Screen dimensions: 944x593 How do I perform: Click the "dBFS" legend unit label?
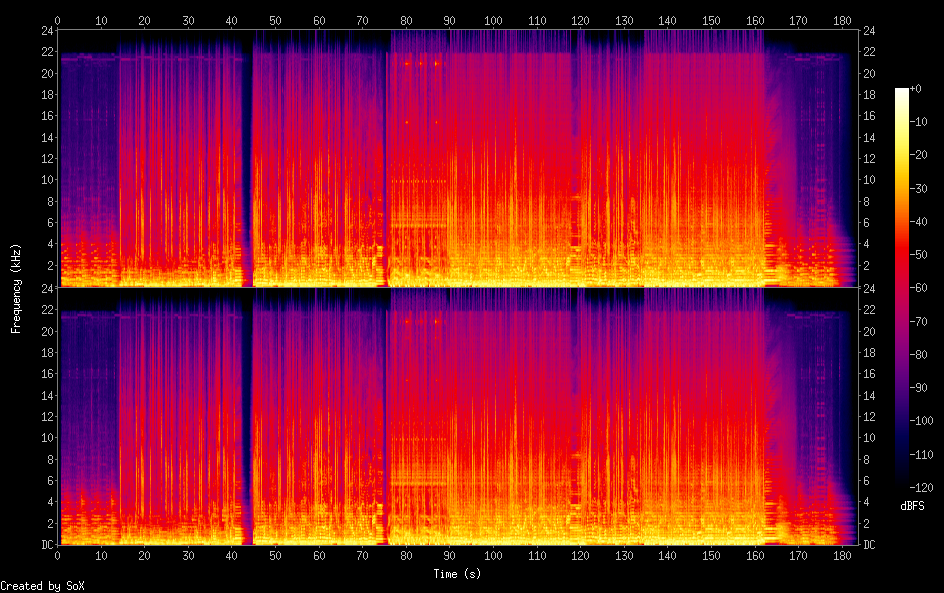pyautogui.click(x=912, y=506)
